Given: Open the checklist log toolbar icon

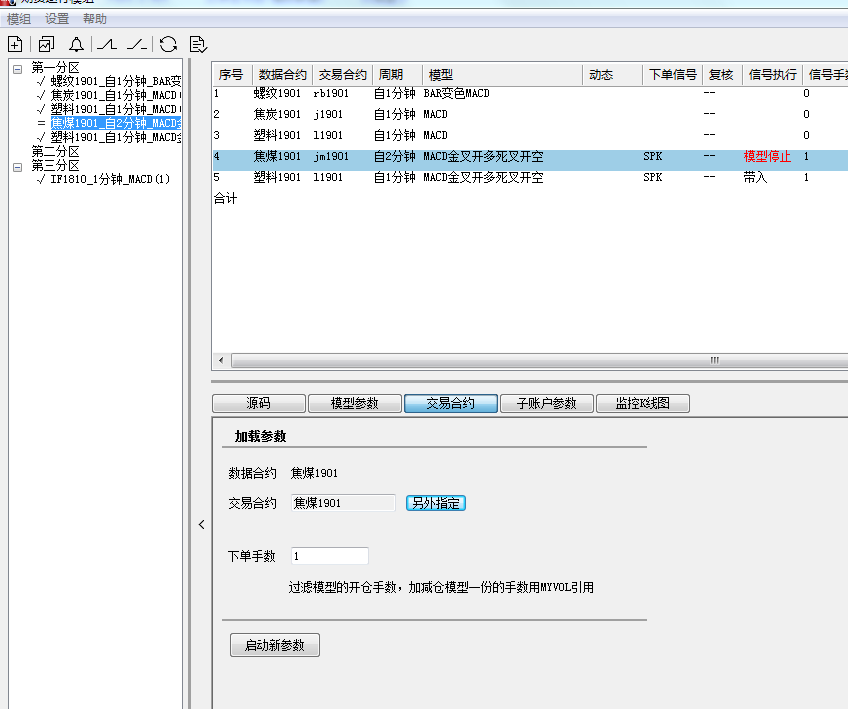Looking at the screenshot, I should [x=198, y=44].
